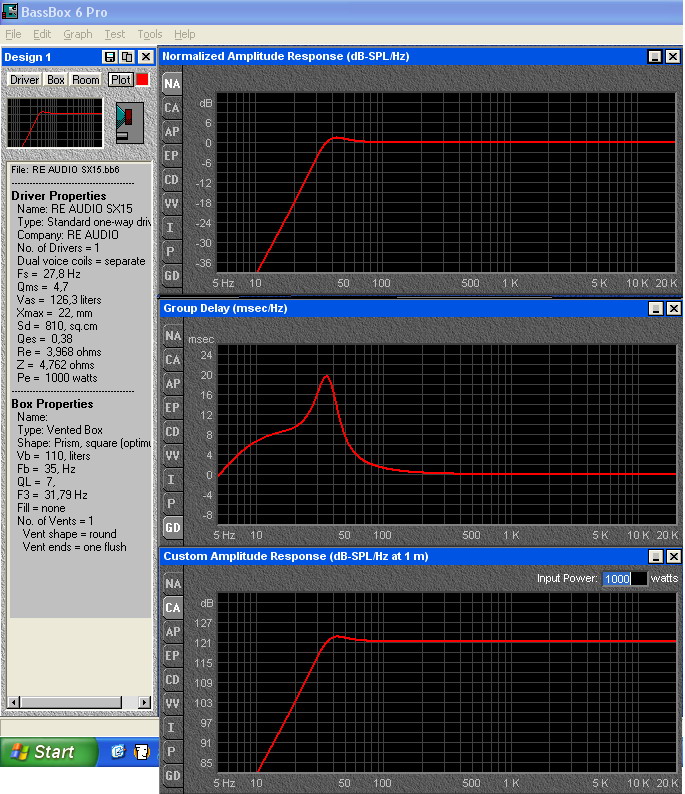685x794 pixels.
Task: Click the 'F3 = 31,79 Hz' line
Action: point(52,495)
